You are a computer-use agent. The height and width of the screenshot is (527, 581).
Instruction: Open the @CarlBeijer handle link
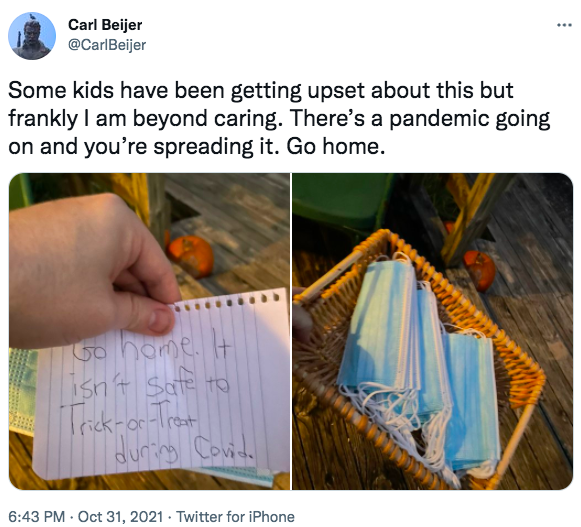click(x=107, y=45)
